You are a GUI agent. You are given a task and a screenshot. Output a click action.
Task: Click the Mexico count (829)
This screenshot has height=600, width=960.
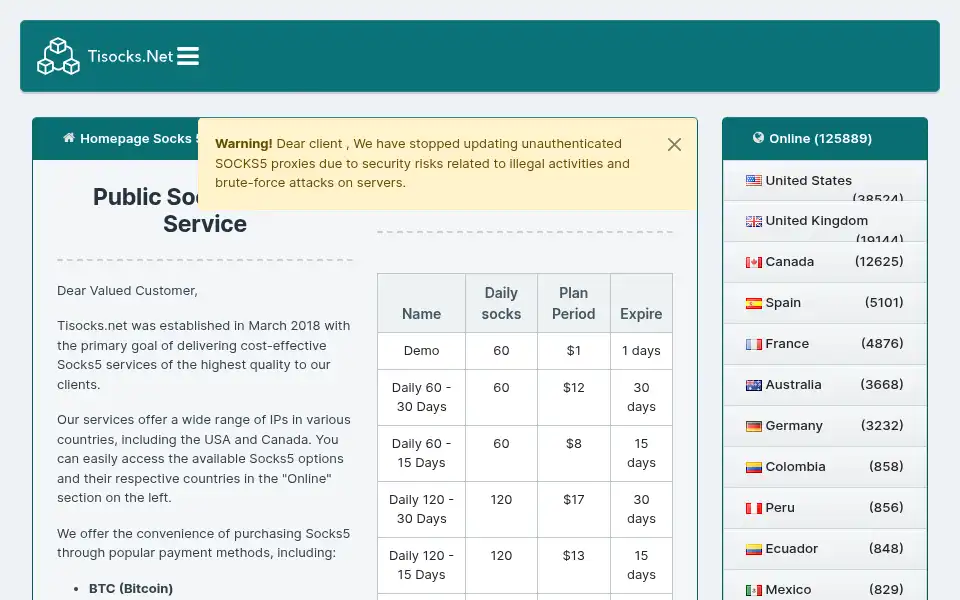click(886, 590)
